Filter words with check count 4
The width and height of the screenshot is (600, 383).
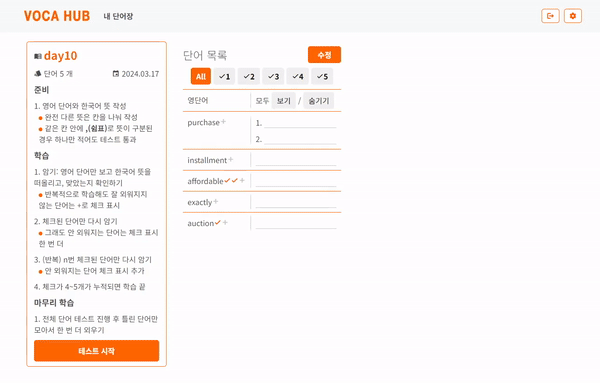(x=298, y=76)
